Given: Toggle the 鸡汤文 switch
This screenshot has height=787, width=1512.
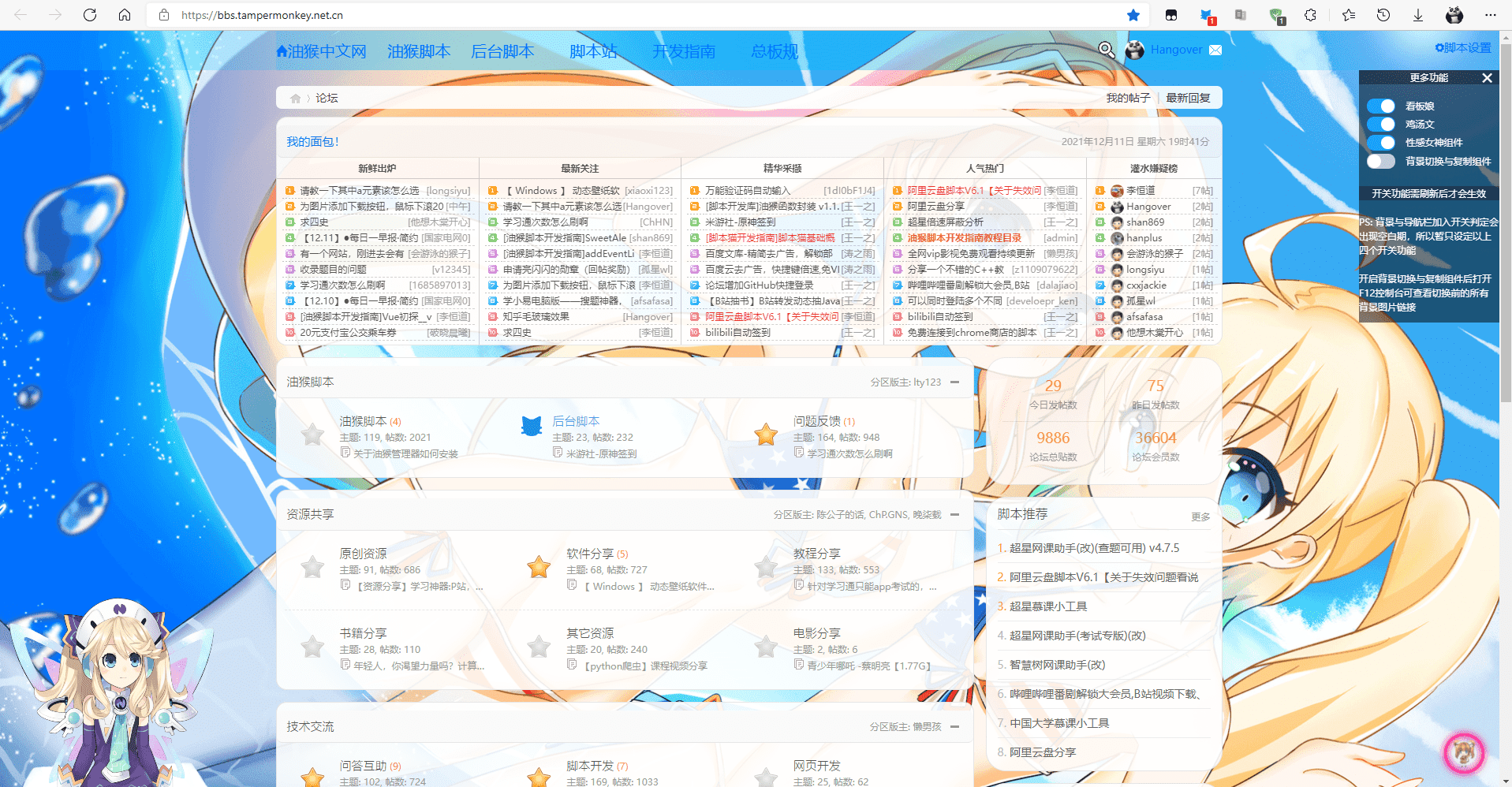Looking at the screenshot, I should (x=1381, y=124).
